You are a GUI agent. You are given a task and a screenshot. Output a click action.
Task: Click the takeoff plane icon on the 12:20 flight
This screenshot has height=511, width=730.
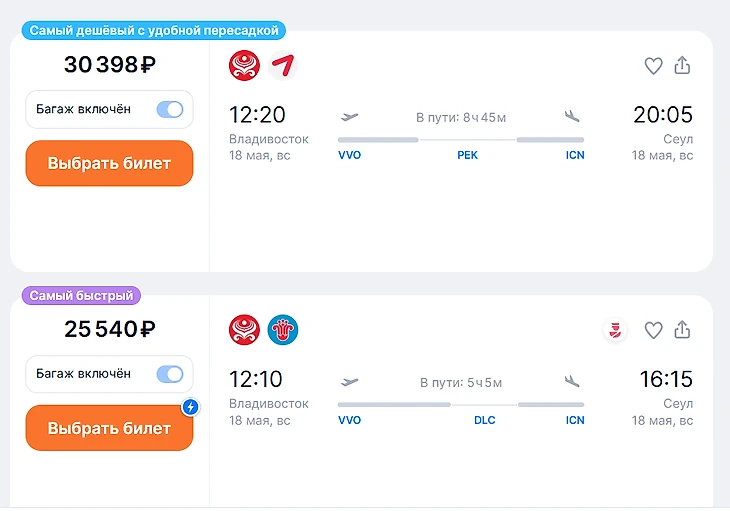pos(349,116)
